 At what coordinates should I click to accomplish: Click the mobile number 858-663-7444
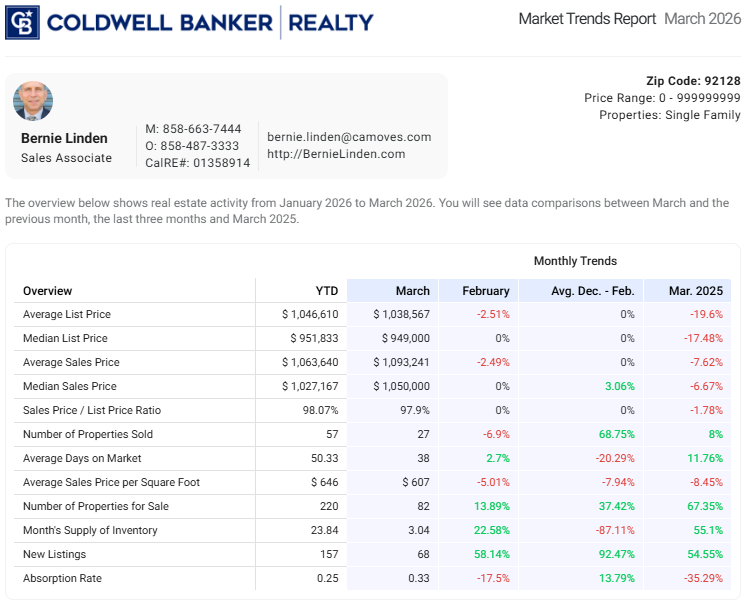[201, 129]
